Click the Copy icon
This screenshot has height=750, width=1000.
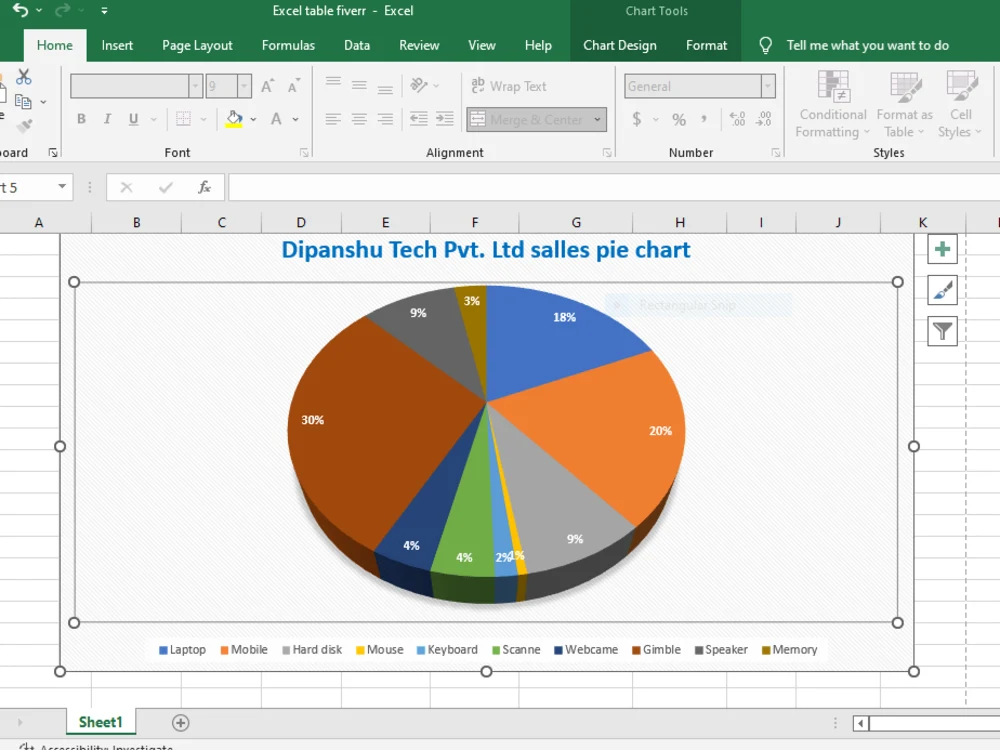23,101
